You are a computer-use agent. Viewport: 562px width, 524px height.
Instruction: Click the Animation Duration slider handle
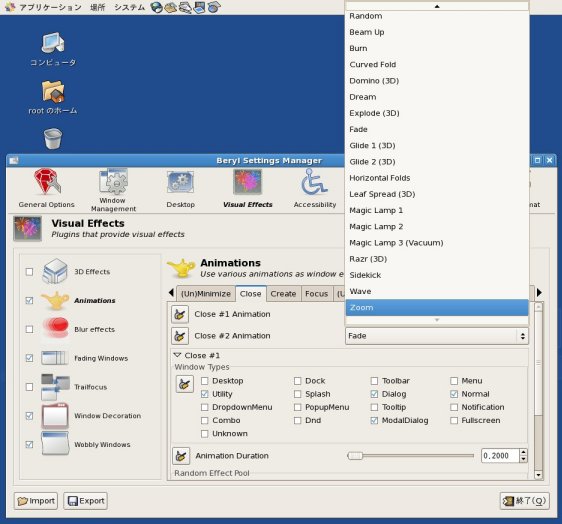tap(355, 456)
